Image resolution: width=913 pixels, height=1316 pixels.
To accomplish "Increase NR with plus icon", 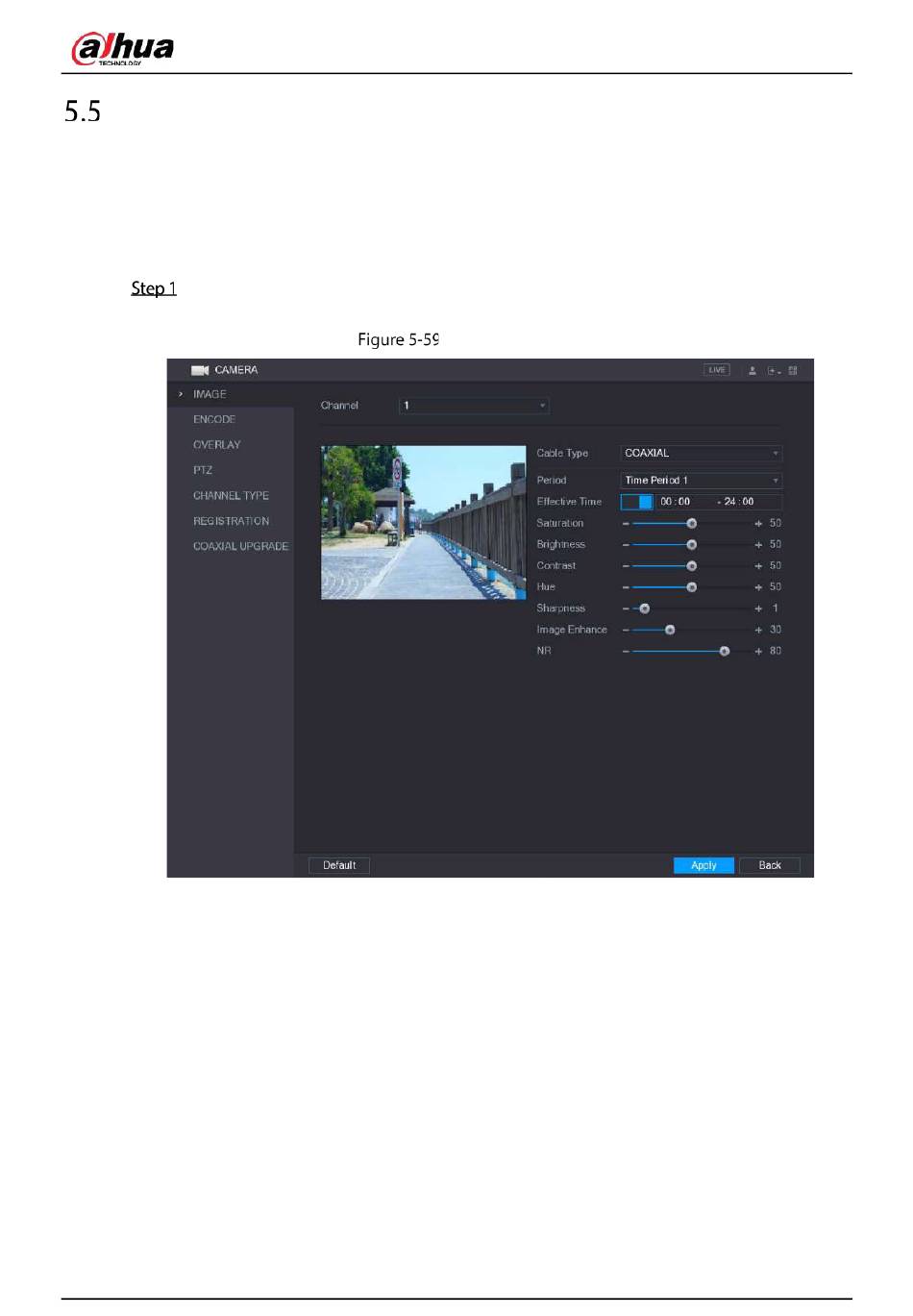I will pyautogui.click(x=758, y=652).
